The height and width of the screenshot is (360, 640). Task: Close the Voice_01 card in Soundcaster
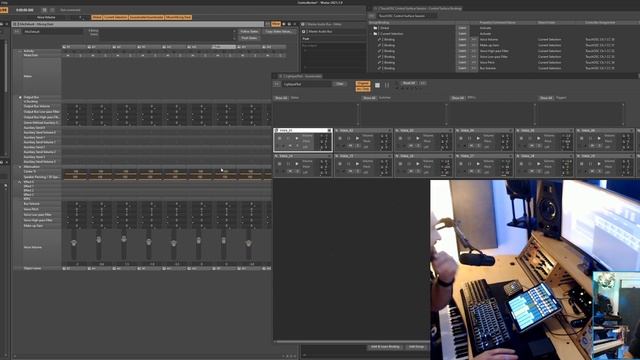pos(329,131)
